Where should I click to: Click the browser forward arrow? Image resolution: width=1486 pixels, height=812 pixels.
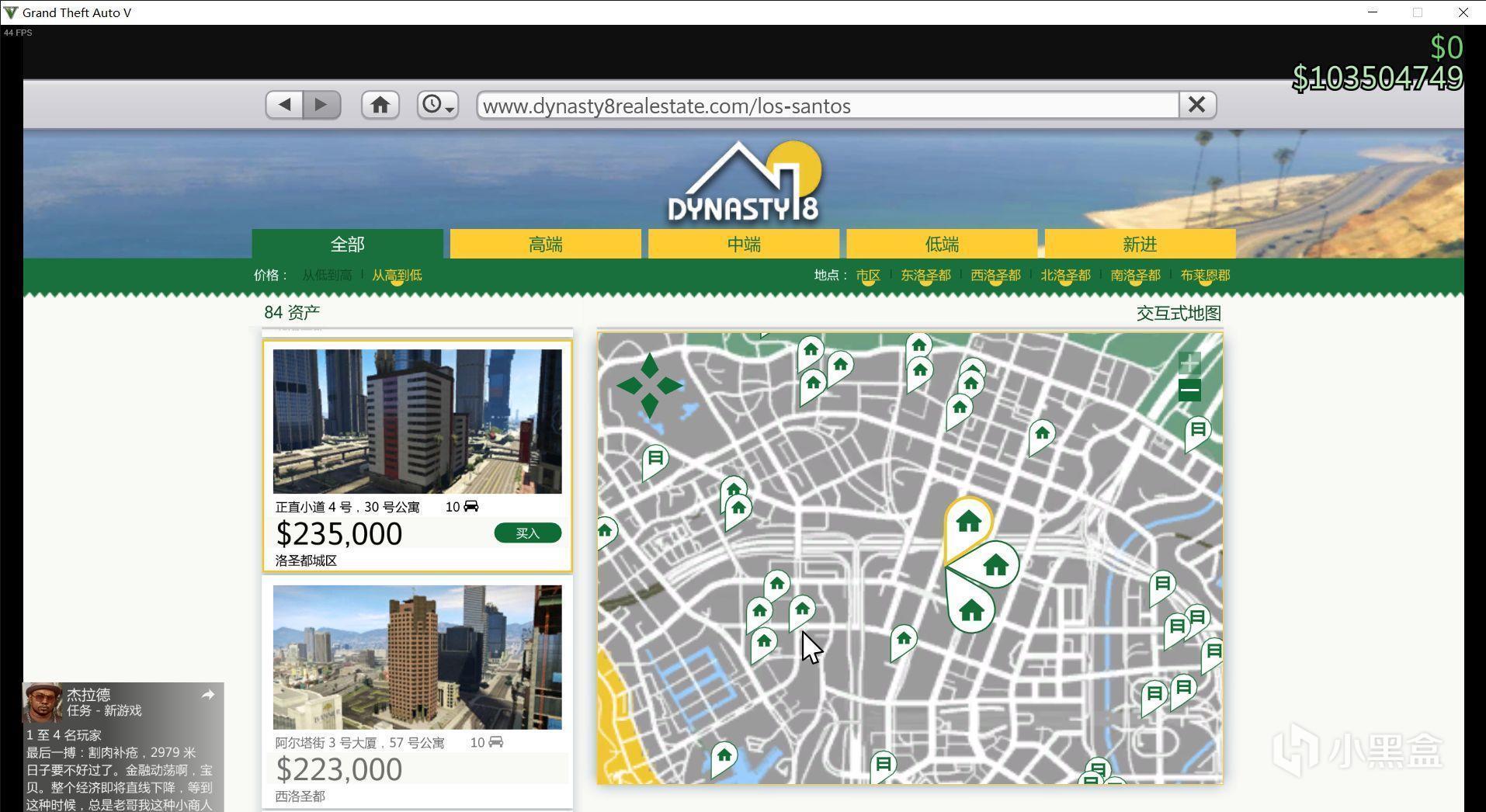pyautogui.click(x=321, y=105)
